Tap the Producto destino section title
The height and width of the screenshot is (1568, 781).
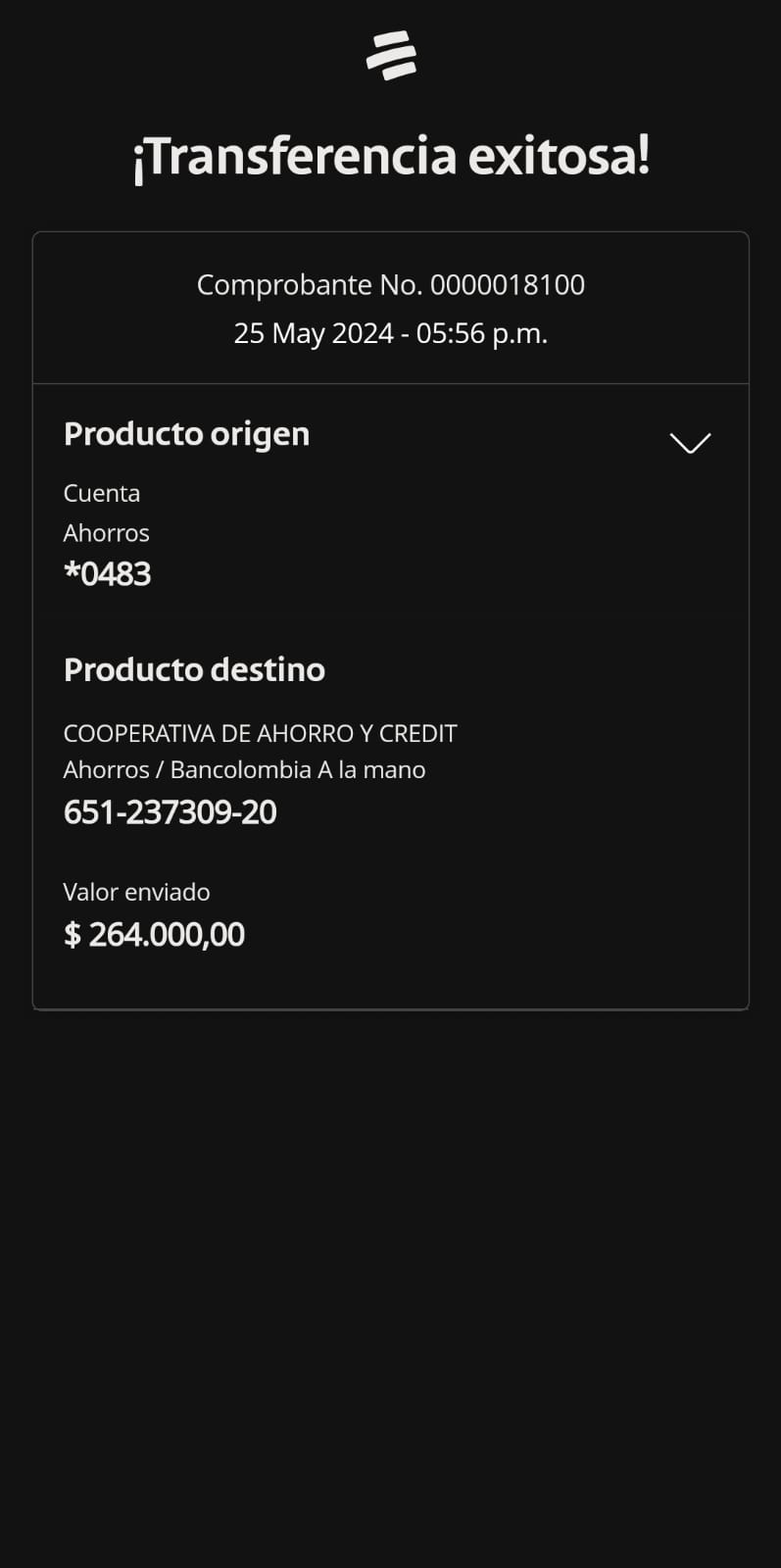[x=194, y=670]
